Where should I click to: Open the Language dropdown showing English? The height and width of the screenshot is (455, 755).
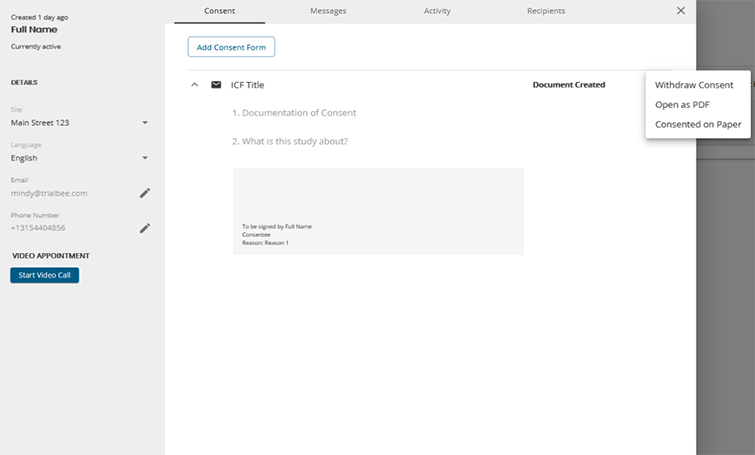coord(80,158)
